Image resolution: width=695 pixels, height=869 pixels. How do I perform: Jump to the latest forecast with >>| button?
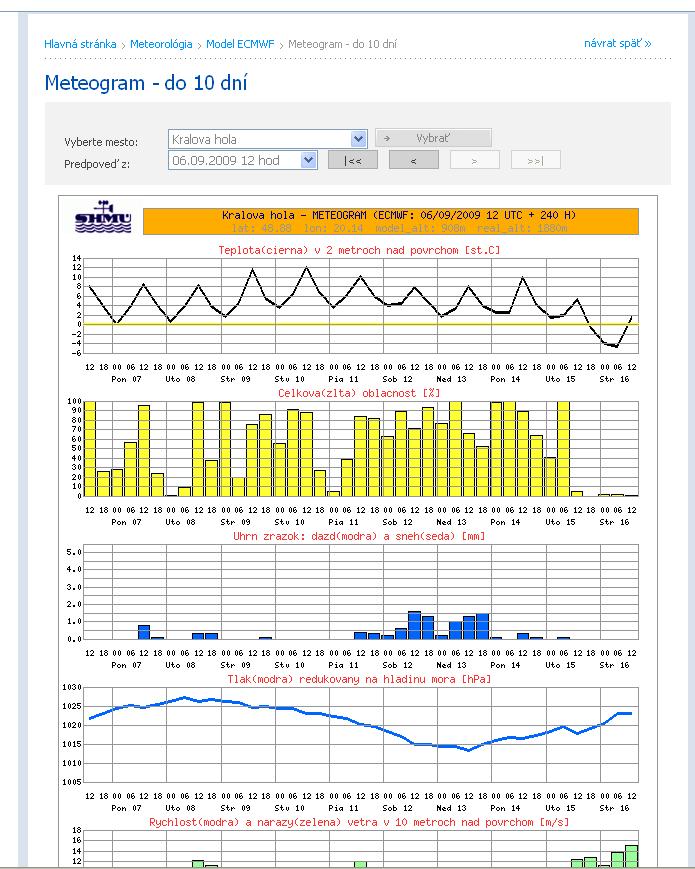point(535,160)
